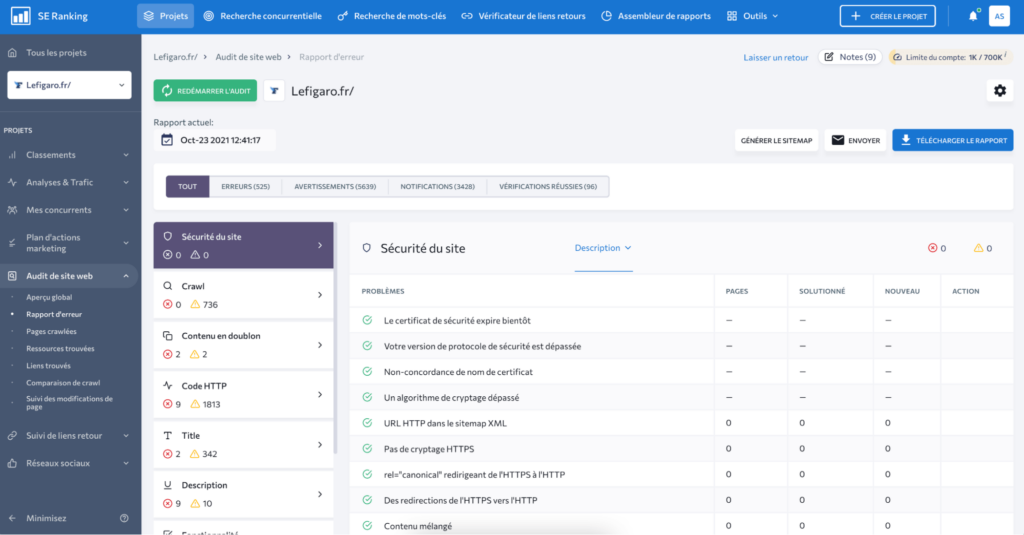Click the shield icon in Sécurité du site header

click(x=366, y=248)
